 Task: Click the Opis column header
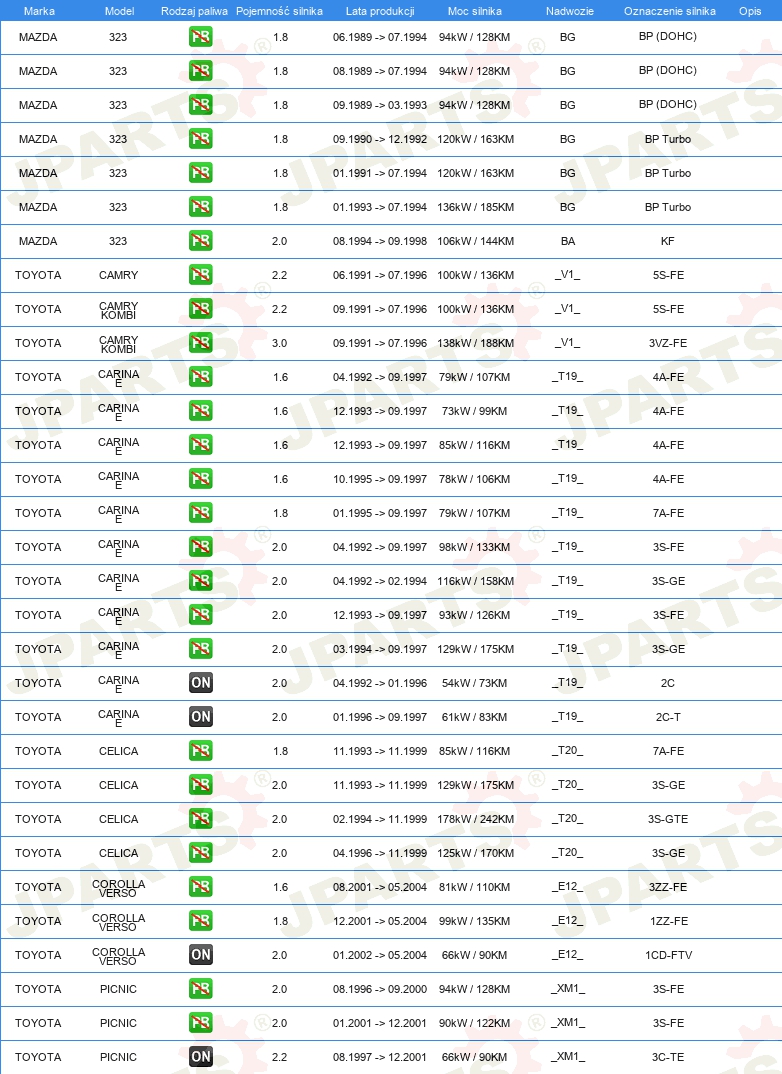tap(750, 11)
